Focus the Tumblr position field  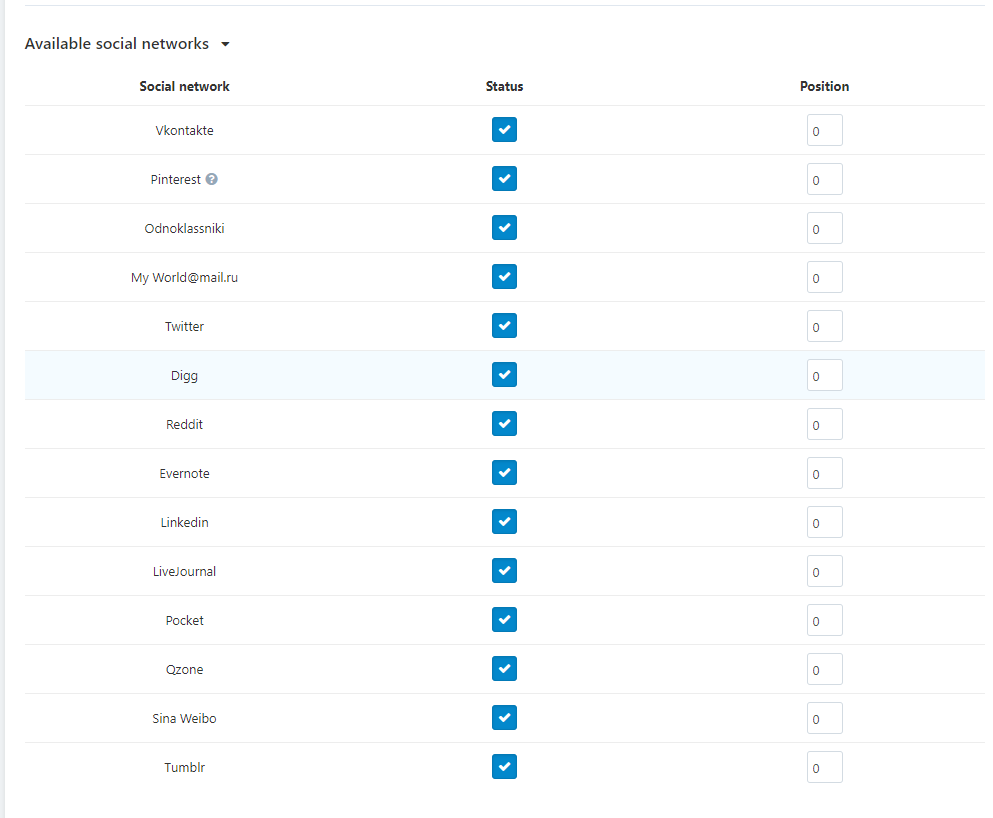(825, 767)
